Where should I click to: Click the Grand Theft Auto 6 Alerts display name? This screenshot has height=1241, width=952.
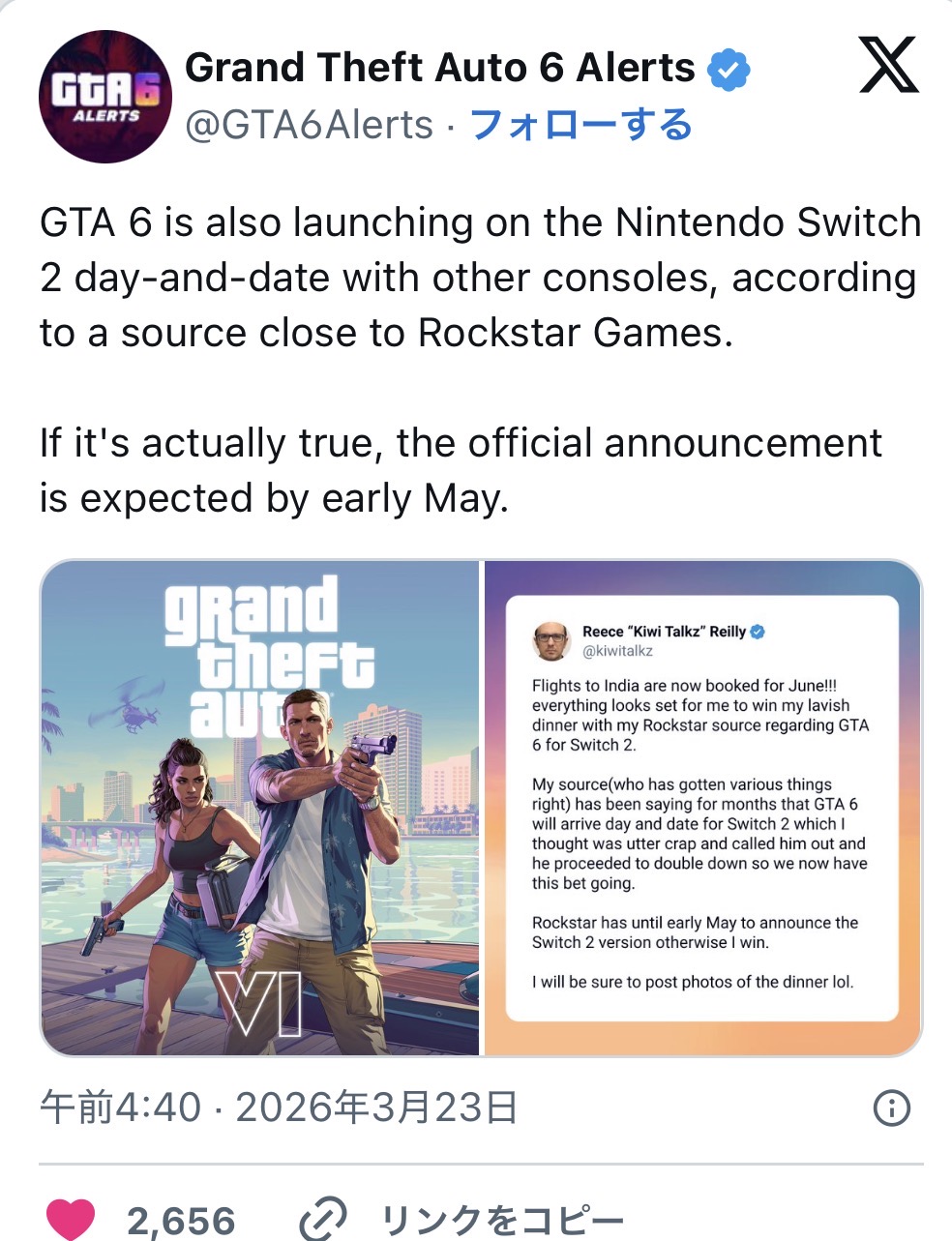[439, 68]
